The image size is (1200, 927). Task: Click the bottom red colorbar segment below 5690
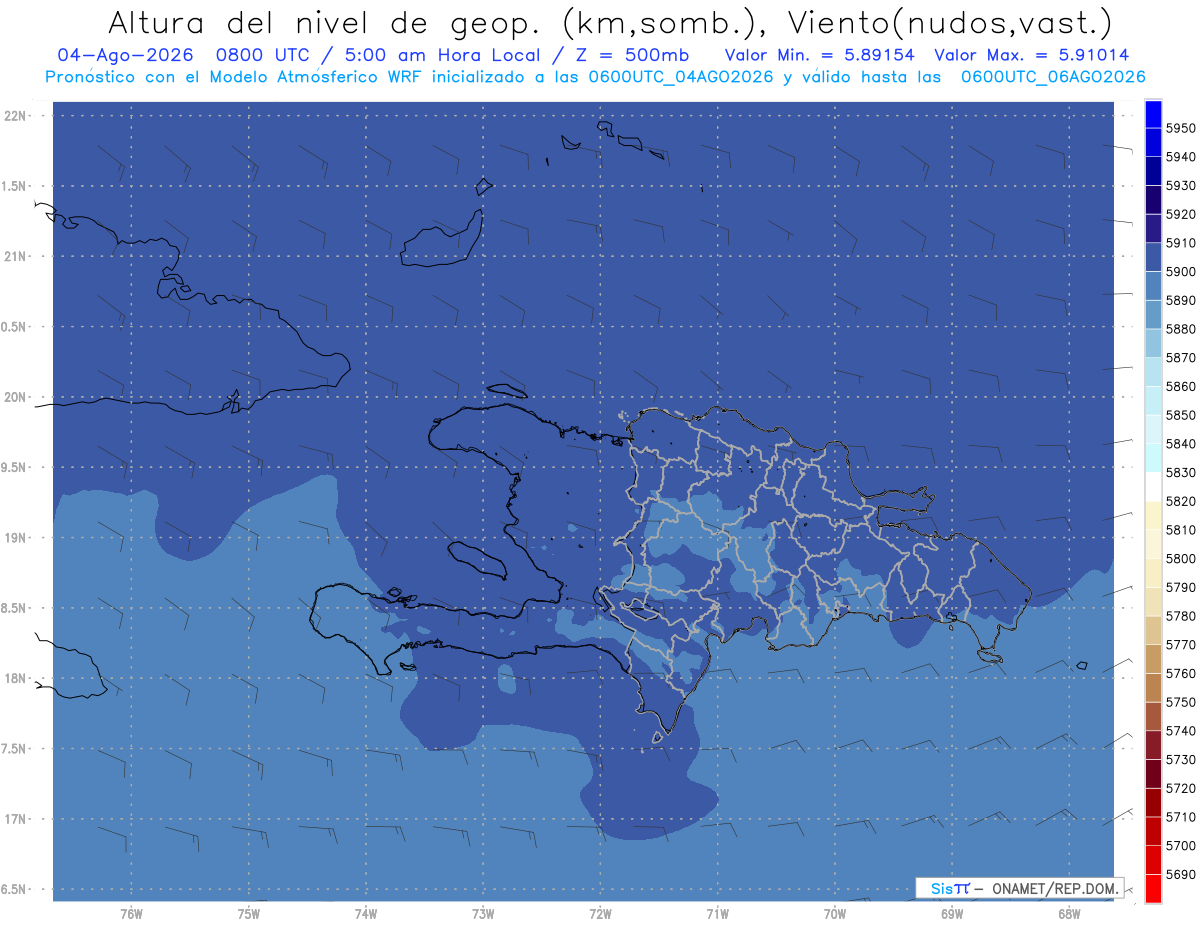pos(1153,888)
